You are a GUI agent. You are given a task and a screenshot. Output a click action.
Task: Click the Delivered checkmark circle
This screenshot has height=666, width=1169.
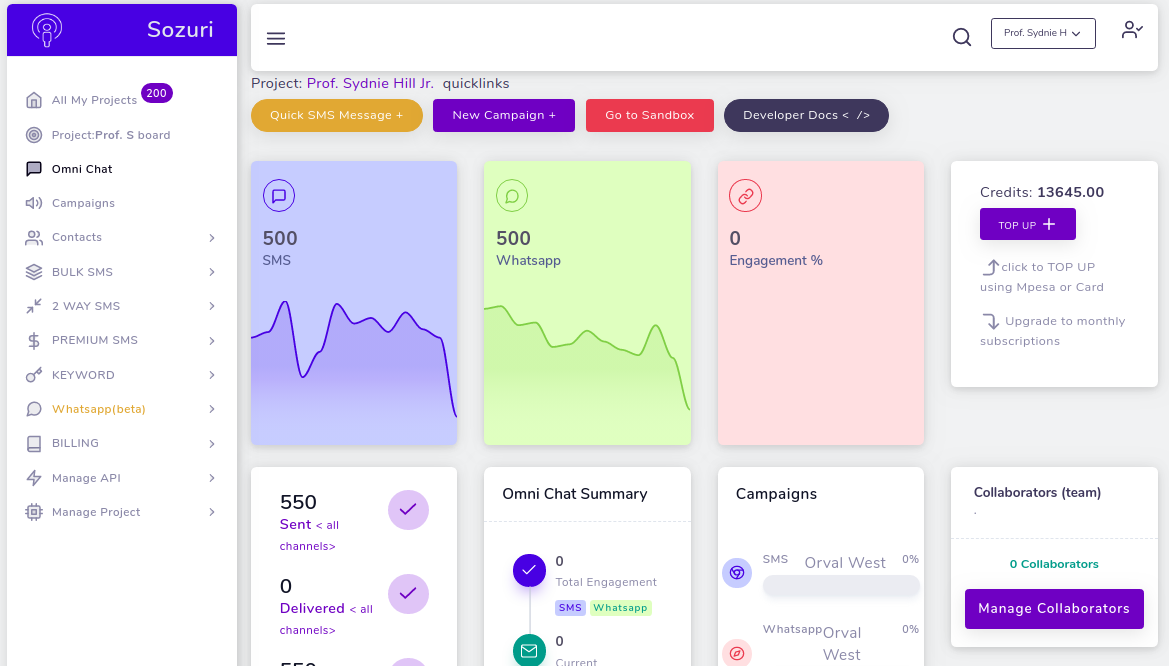tap(408, 594)
